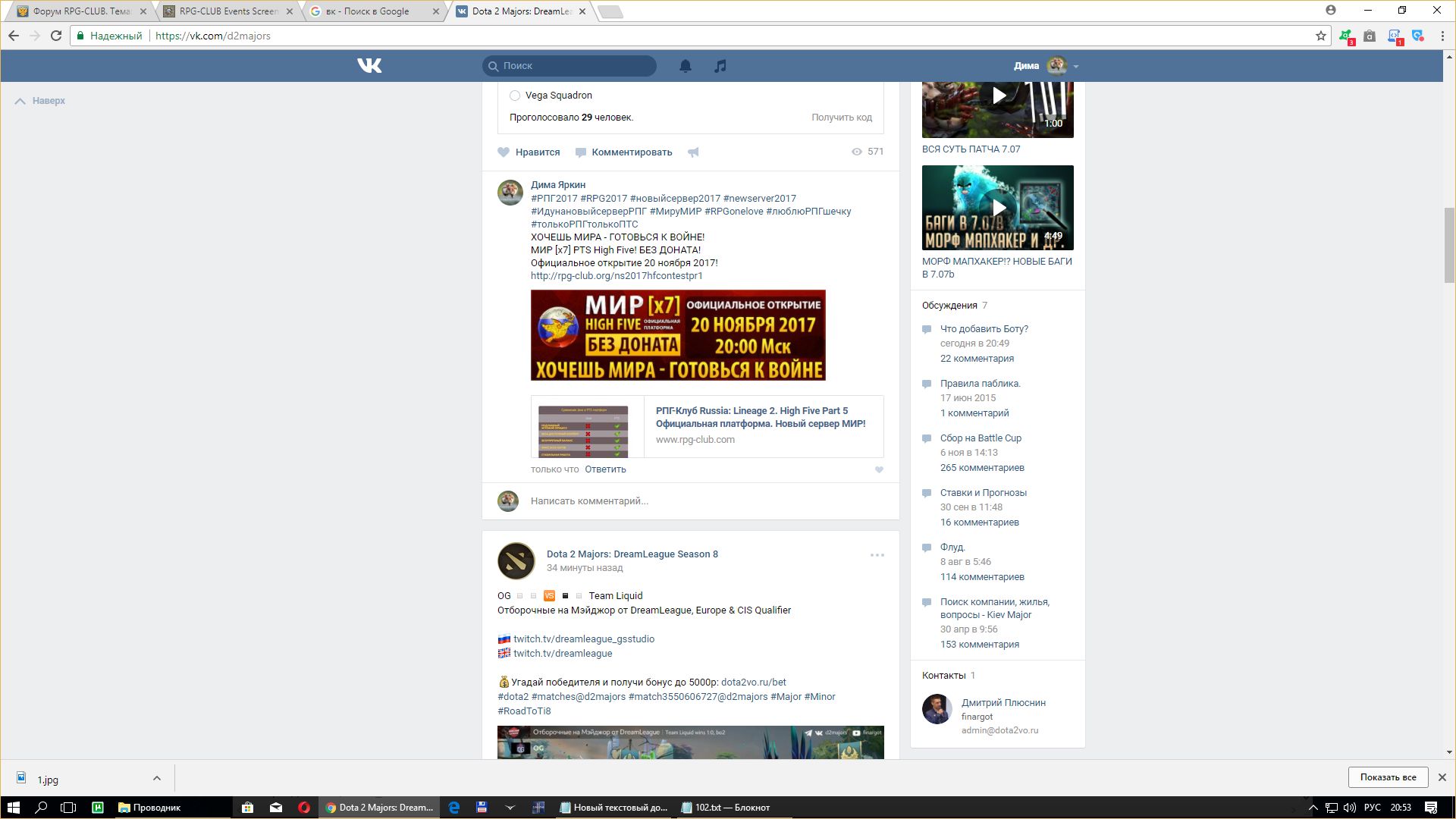Open Дмитрий Плюснин's contact profile
This screenshot has width=1456, height=819.
1003,703
